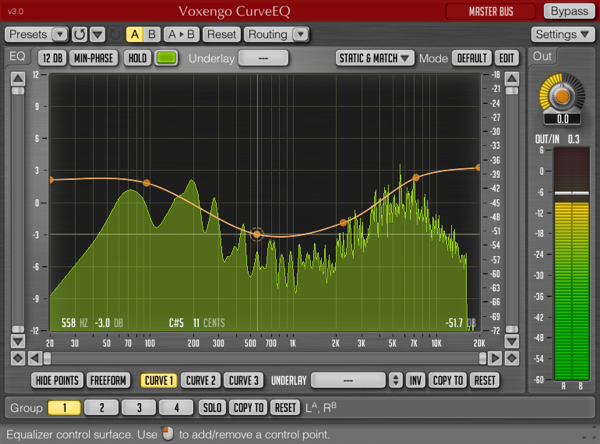Toggle the Bypass button
Viewport: 600px width, 444px height.
tap(567, 11)
